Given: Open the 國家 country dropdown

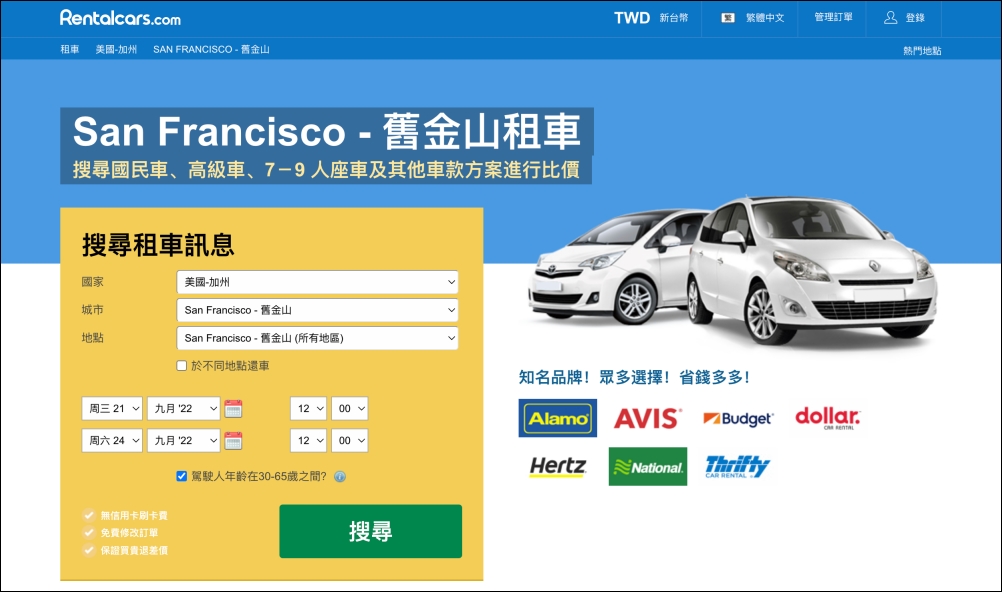Looking at the screenshot, I should (x=318, y=282).
